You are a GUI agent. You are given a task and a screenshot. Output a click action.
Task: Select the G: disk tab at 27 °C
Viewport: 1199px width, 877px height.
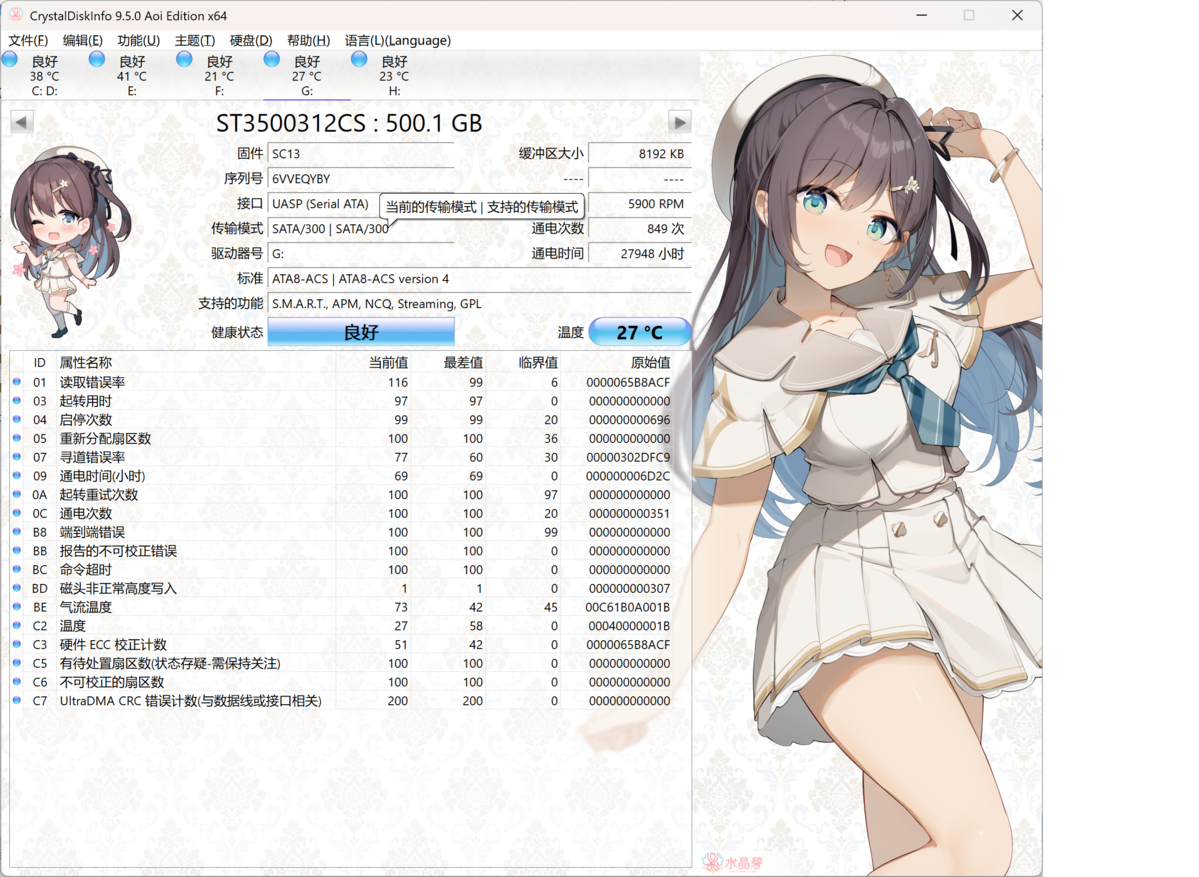pos(307,75)
